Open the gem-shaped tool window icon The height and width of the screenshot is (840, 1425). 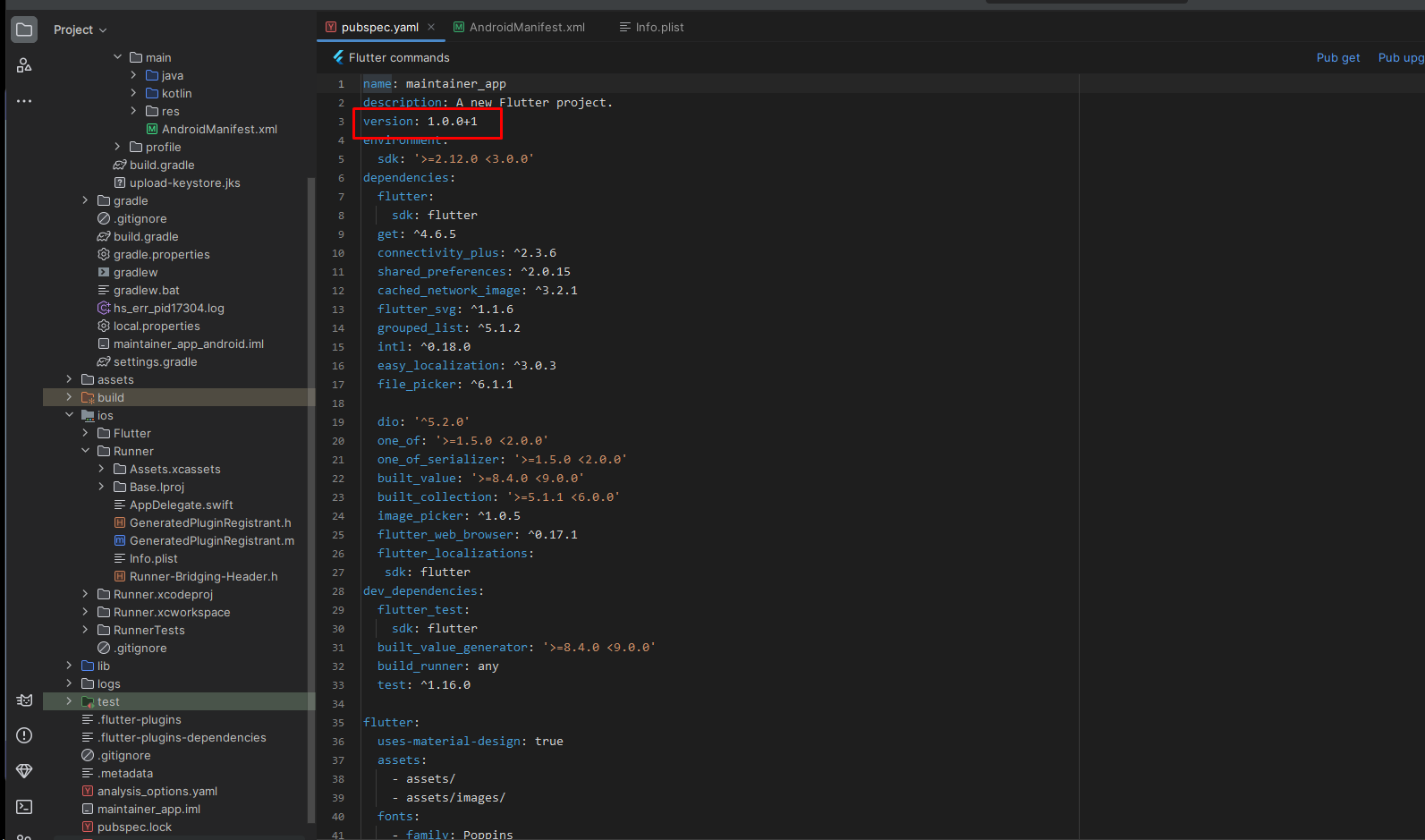(24, 771)
